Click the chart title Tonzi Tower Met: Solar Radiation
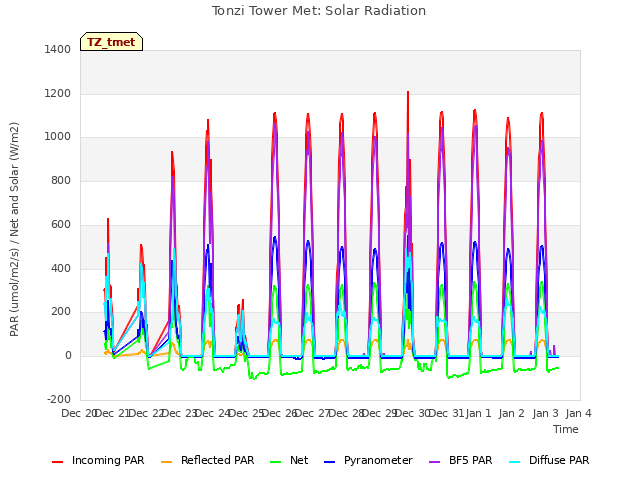This screenshot has height=480, width=640. point(319,11)
